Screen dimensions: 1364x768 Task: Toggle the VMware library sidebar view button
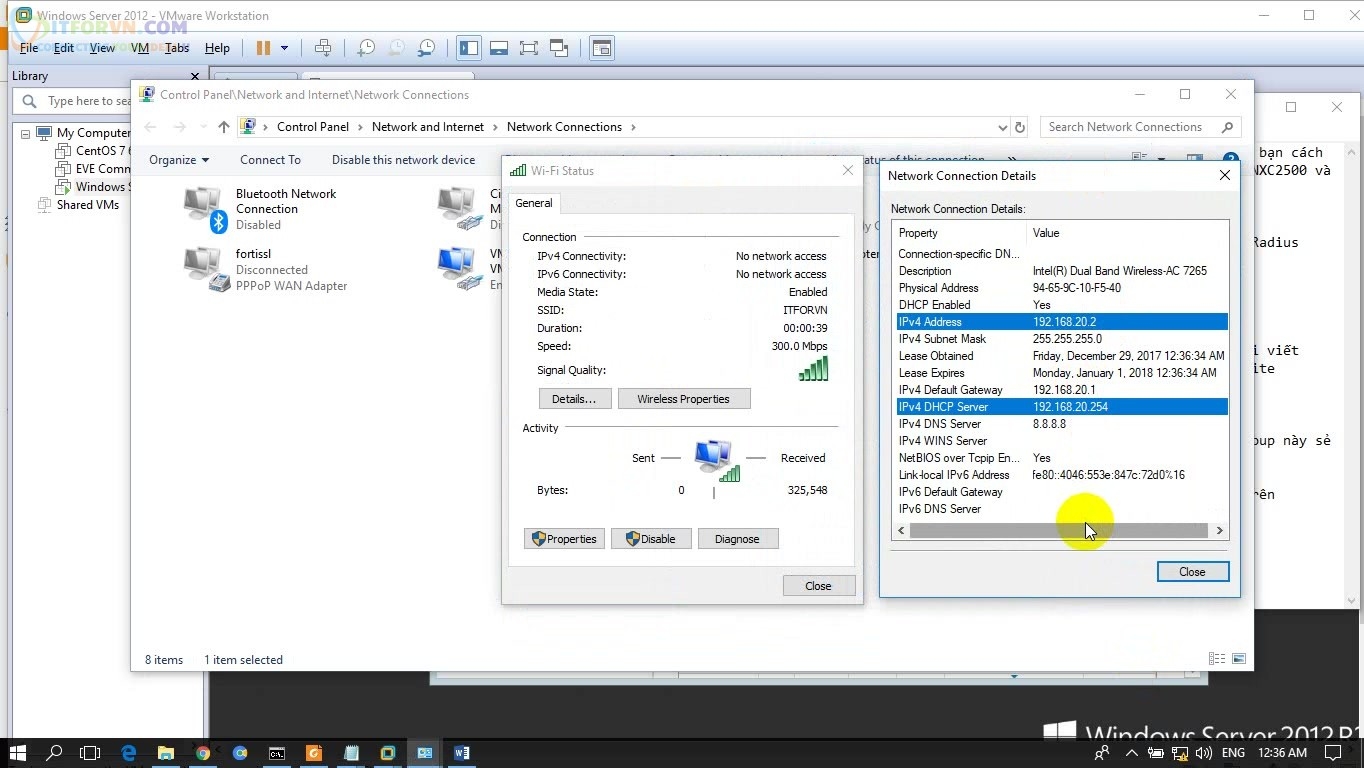click(x=468, y=48)
